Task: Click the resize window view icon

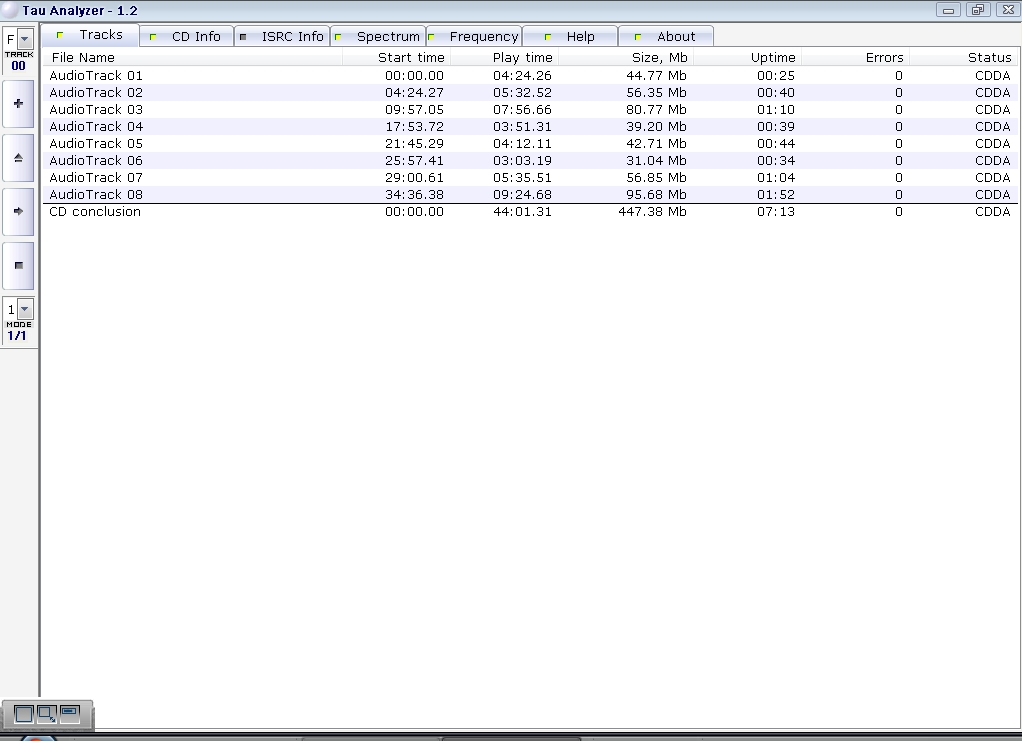Action: (46, 714)
